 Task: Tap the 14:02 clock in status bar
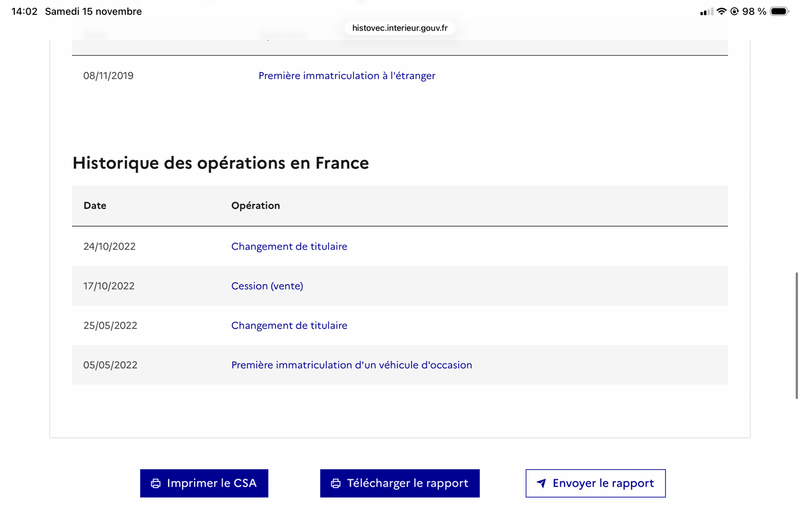25,12
